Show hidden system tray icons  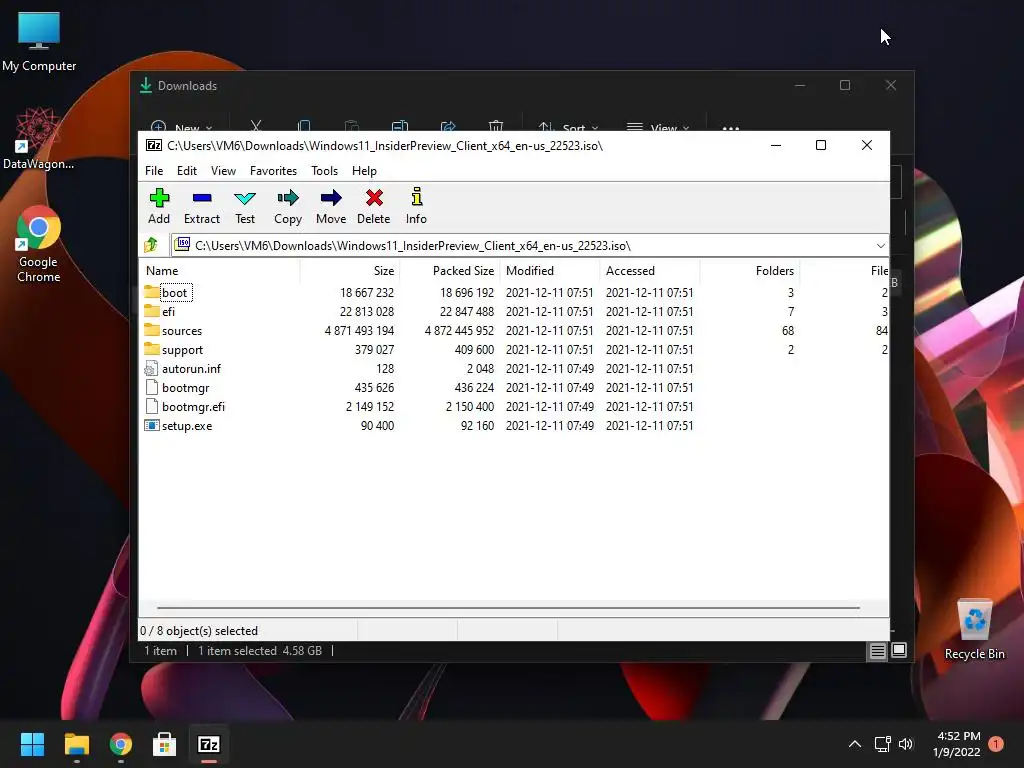tap(854, 744)
